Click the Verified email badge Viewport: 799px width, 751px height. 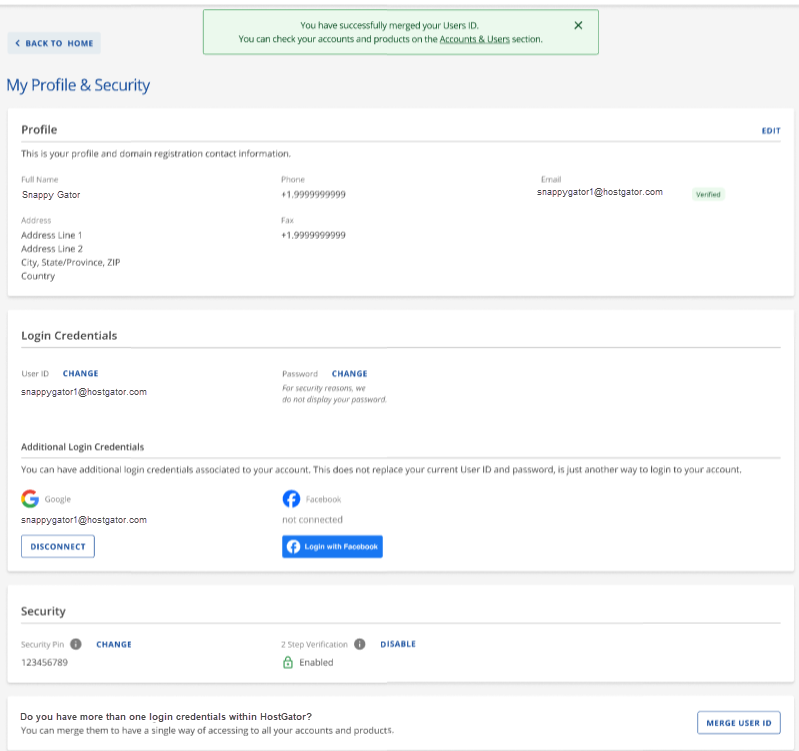[708, 194]
